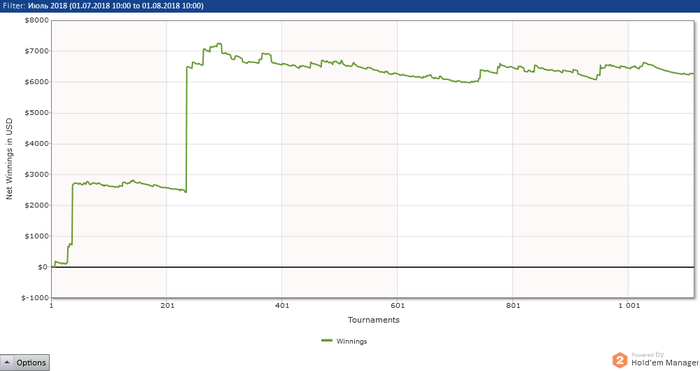
Task: Click the green Winnings legend line swatch
Action: pos(327,341)
